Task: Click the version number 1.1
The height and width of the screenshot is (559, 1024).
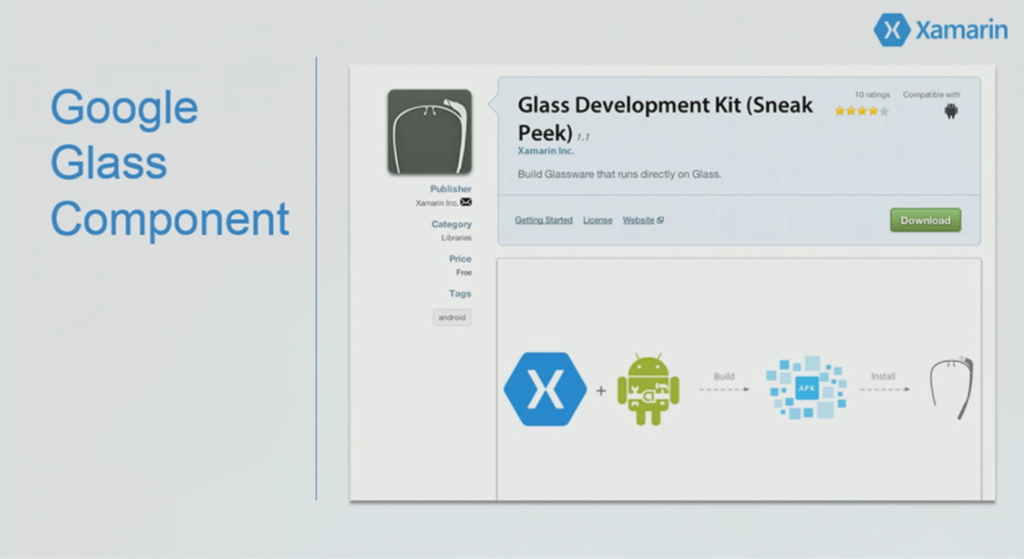Action: (x=583, y=137)
